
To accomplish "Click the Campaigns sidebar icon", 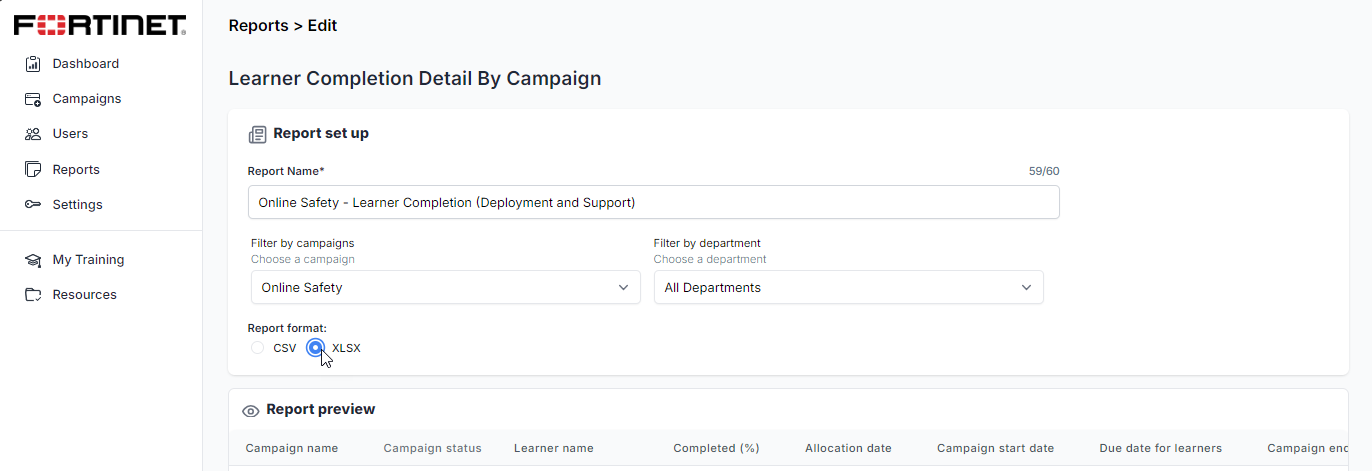I will 33,99.
